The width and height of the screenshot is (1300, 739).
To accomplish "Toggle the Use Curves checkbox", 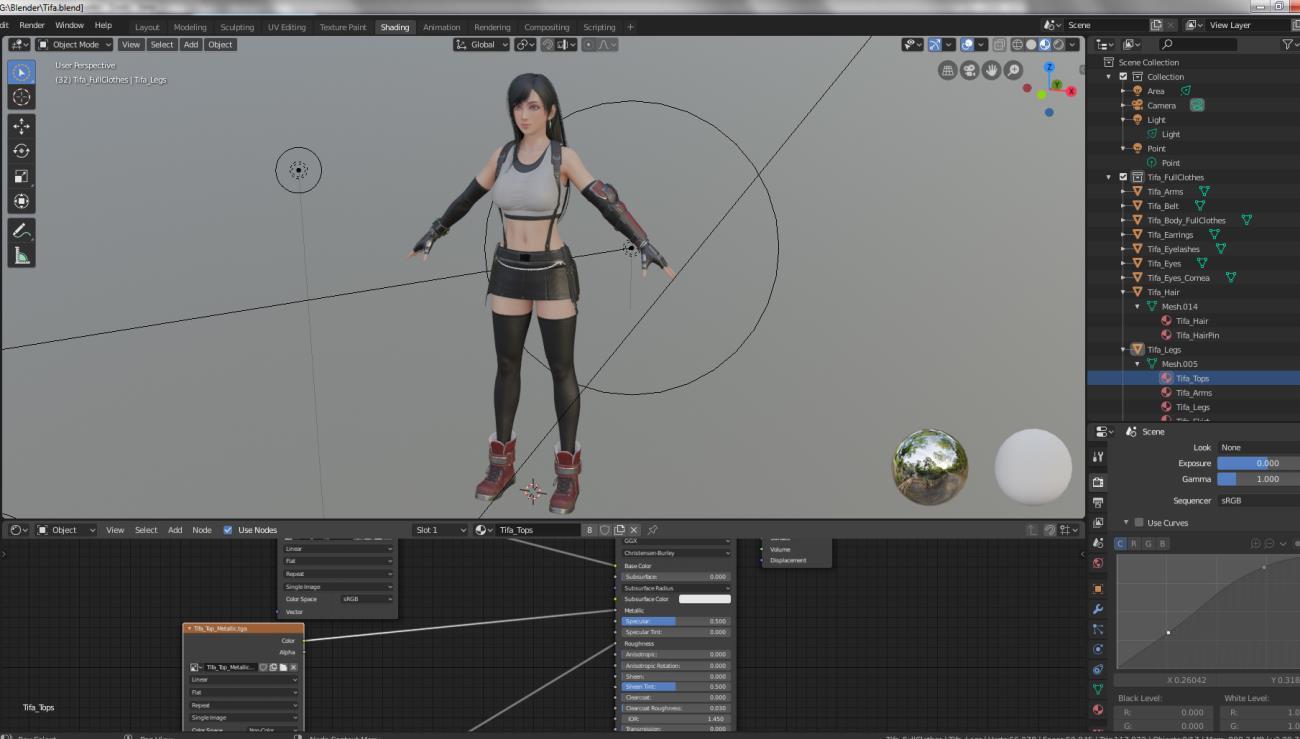I will (x=1137, y=522).
